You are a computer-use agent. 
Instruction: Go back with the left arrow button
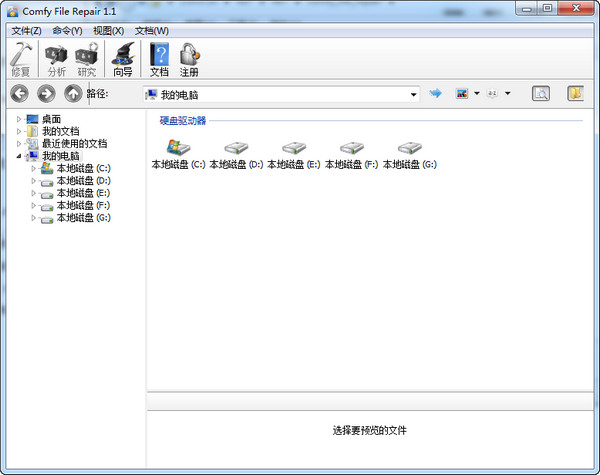(20, 93)
